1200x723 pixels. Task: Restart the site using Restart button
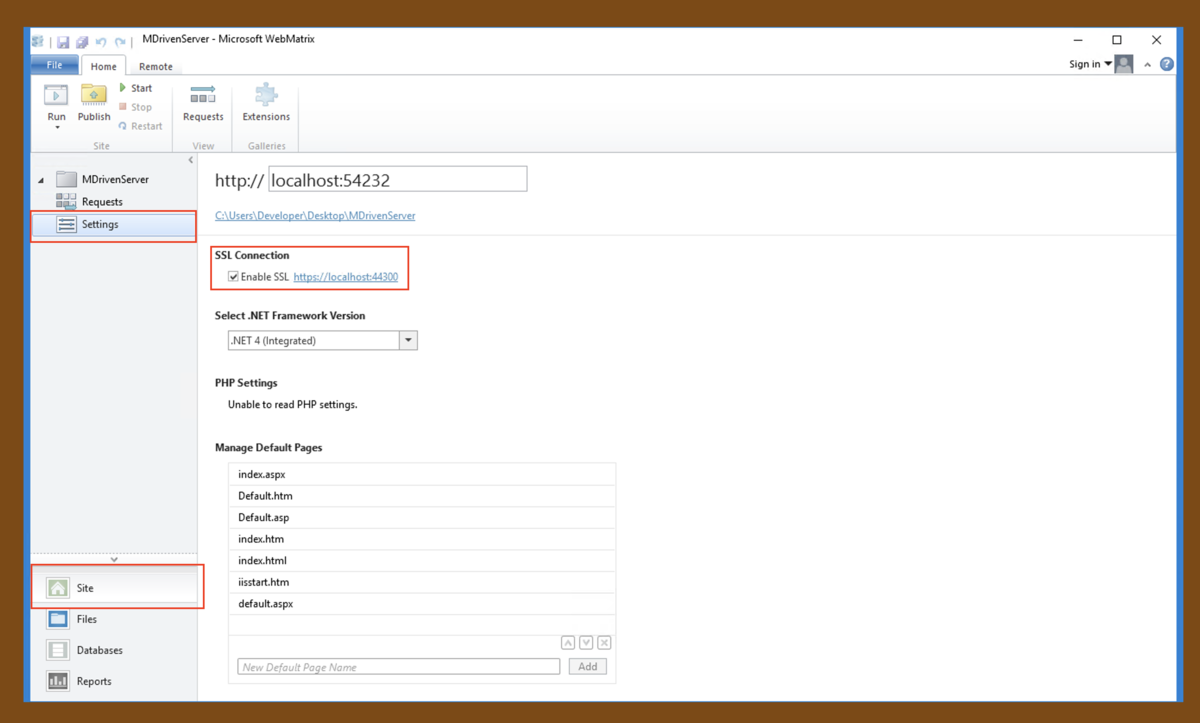point(140,126)
